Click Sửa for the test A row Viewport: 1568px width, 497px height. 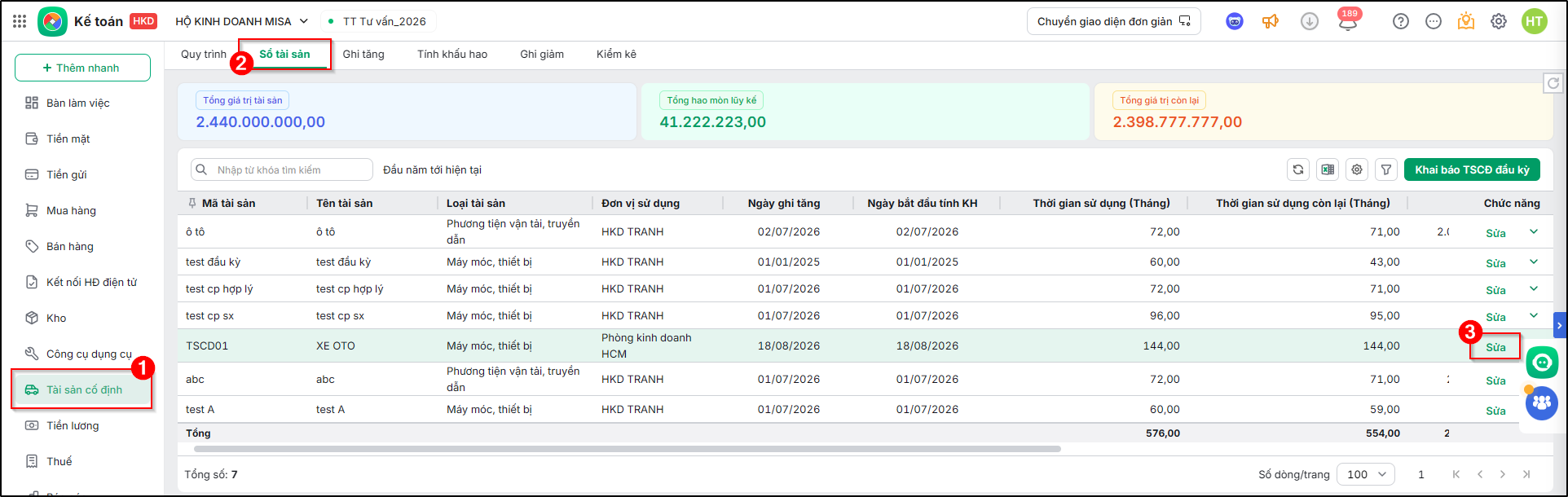[x=1495, y=411]
